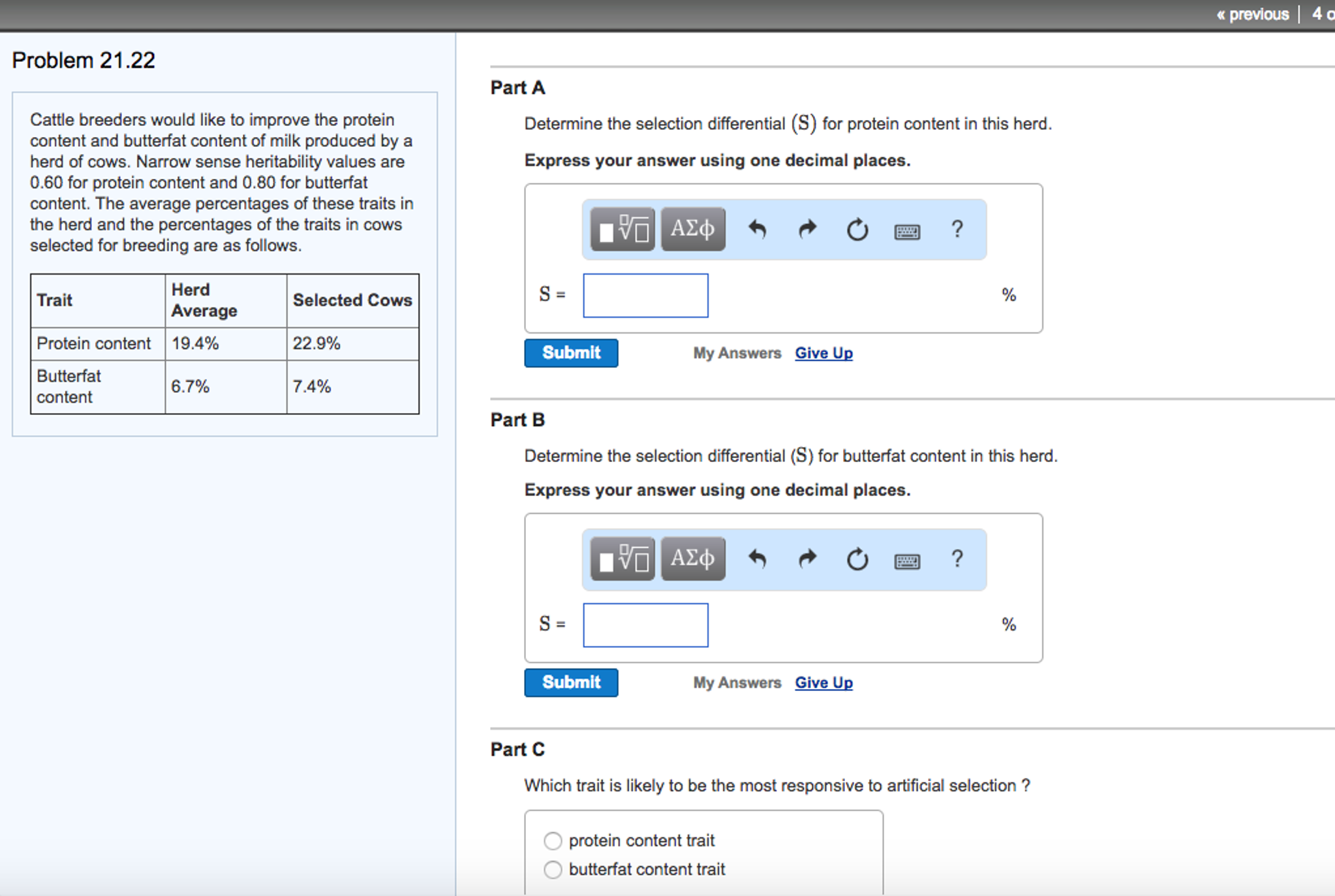The image size is (1335, 896).
Task: Reset the Part A answer field
Action: tap(857, 229)
